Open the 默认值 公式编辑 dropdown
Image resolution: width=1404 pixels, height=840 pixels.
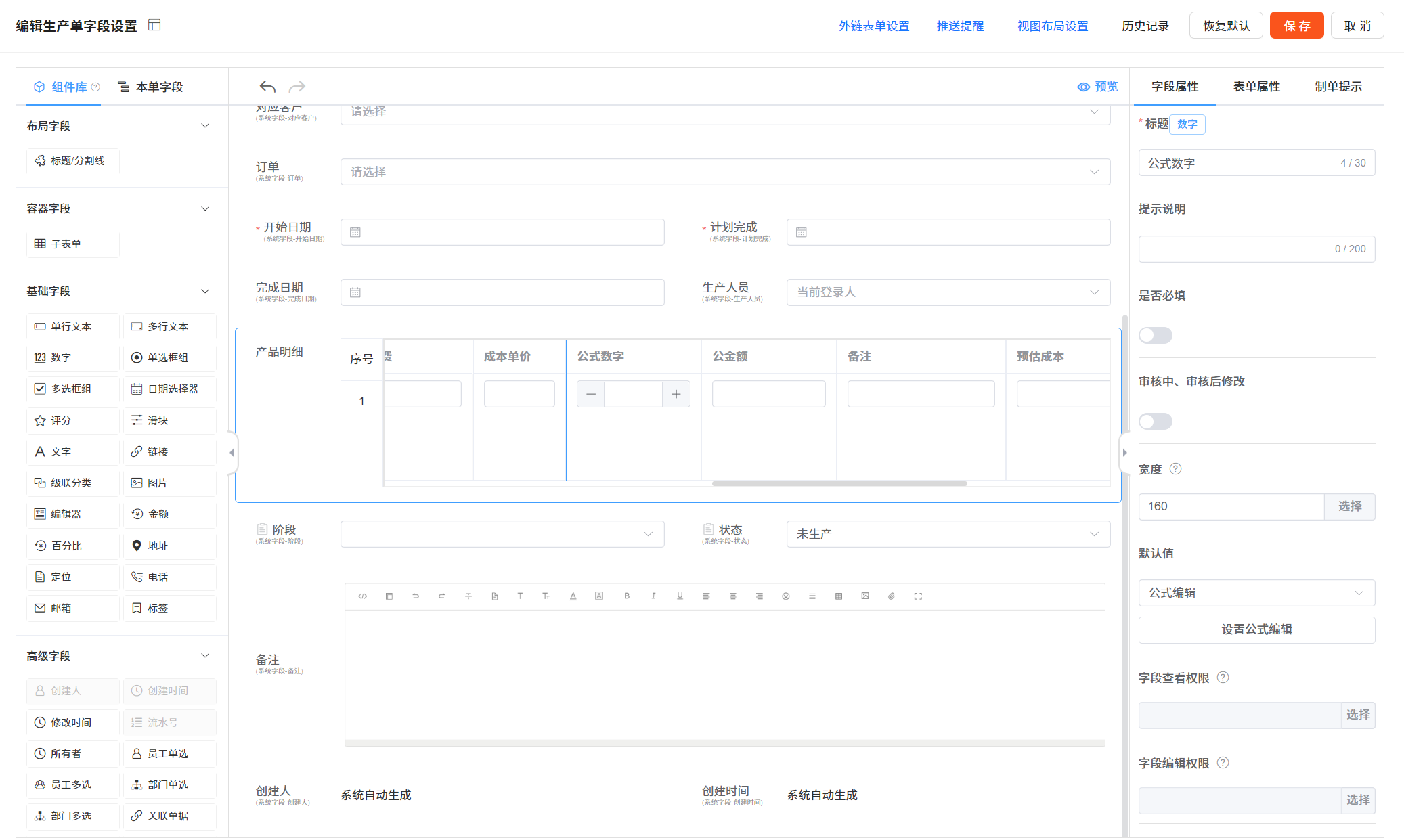click(1256, 593)
